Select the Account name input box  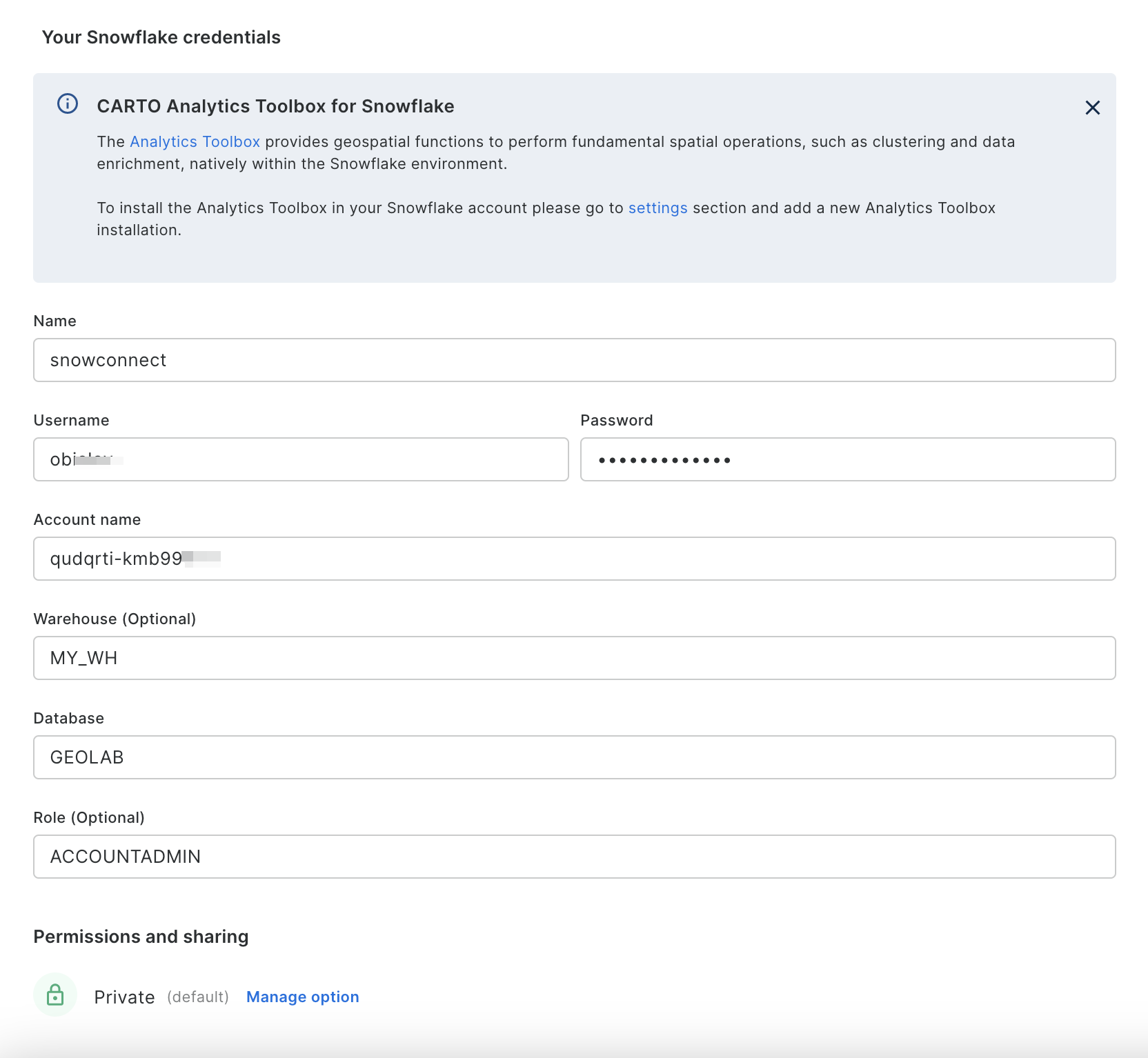pos(574,559)
